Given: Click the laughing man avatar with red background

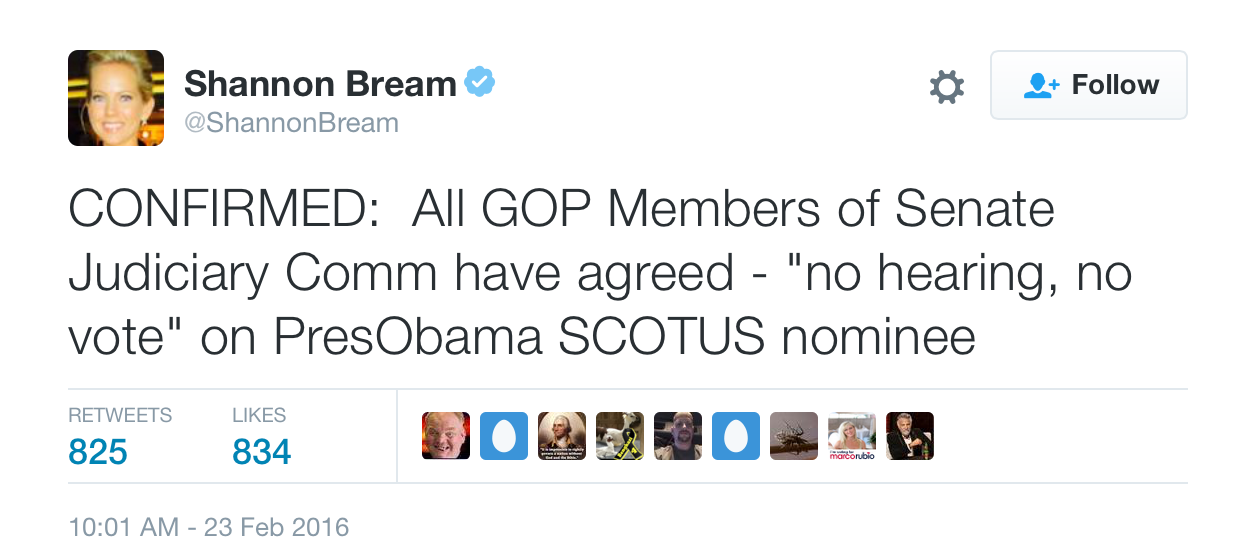Looking at the screenshot, I should tap(446, 436).
